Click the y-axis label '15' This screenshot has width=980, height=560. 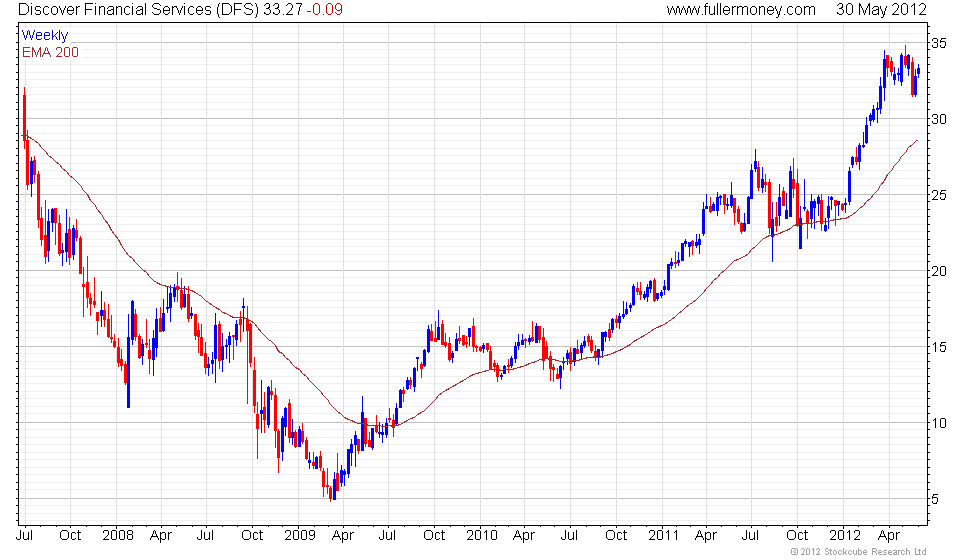(939, 348)
